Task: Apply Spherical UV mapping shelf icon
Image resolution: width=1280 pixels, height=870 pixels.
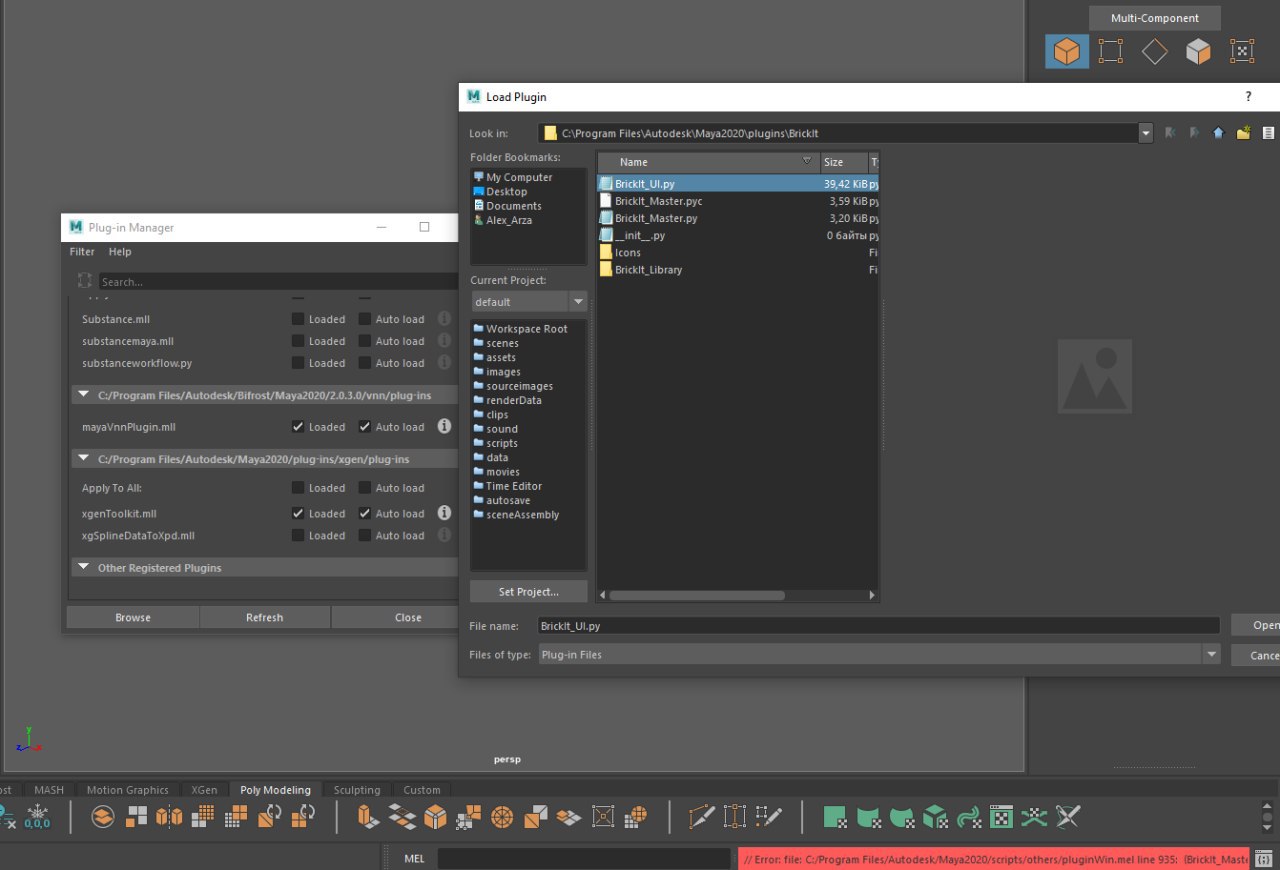Action: [x=902, y=816]
